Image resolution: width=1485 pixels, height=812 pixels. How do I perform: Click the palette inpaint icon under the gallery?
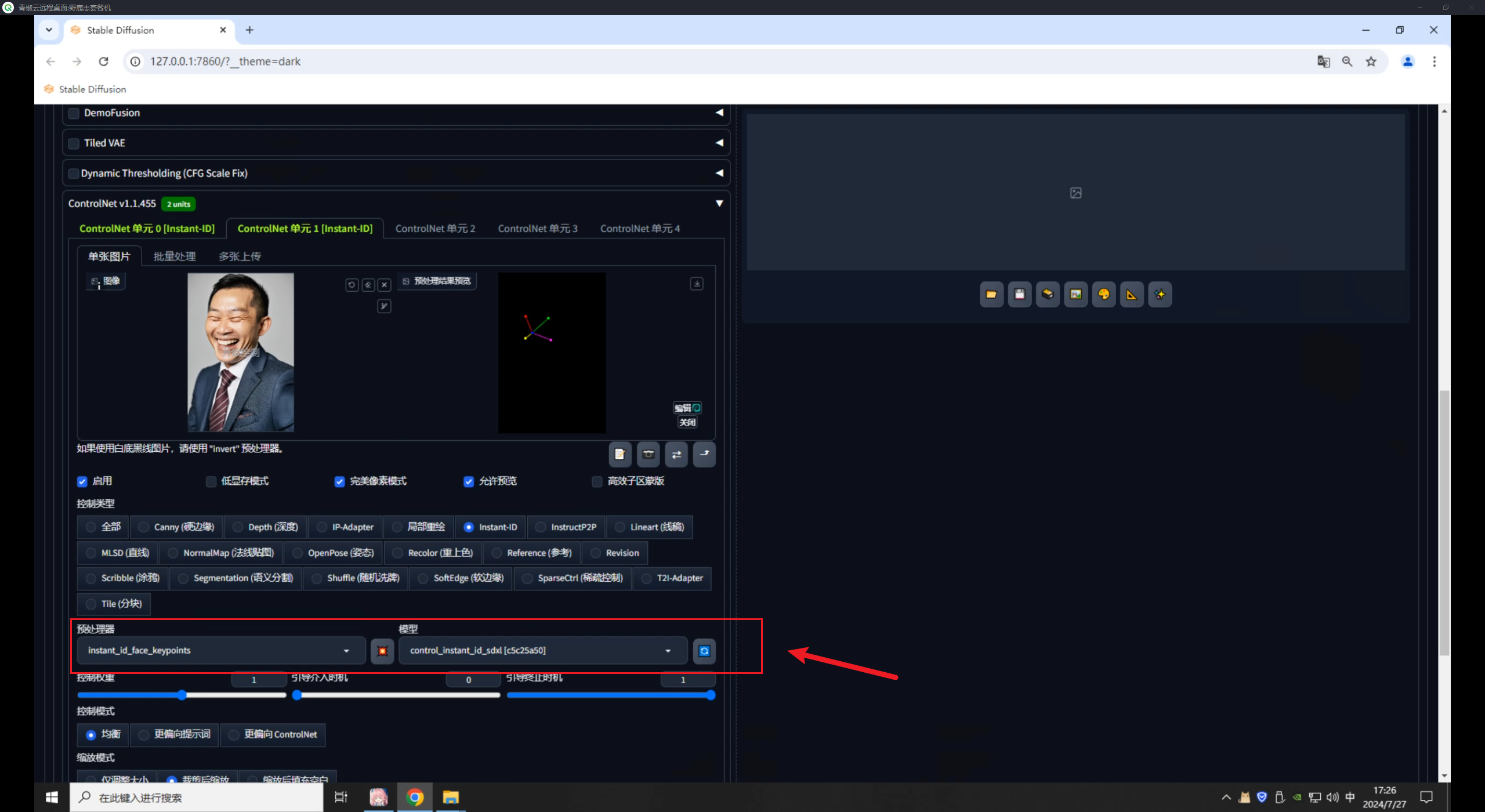tap(1103, 295)
